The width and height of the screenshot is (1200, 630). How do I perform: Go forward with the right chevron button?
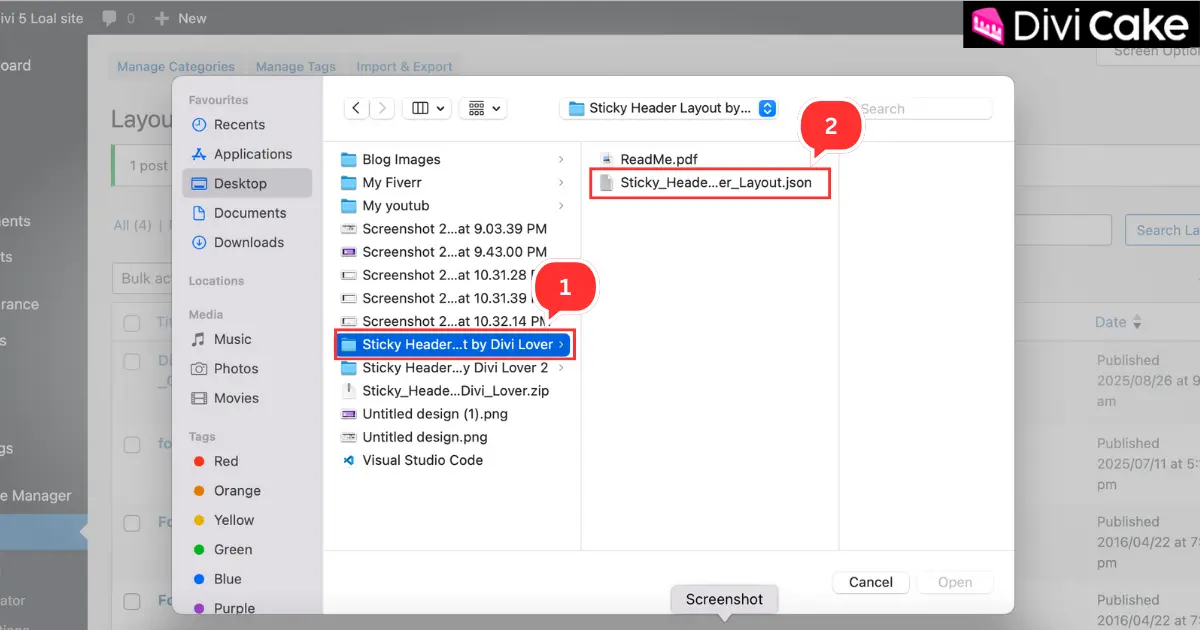pyautogui.click(x=383, y=108)
